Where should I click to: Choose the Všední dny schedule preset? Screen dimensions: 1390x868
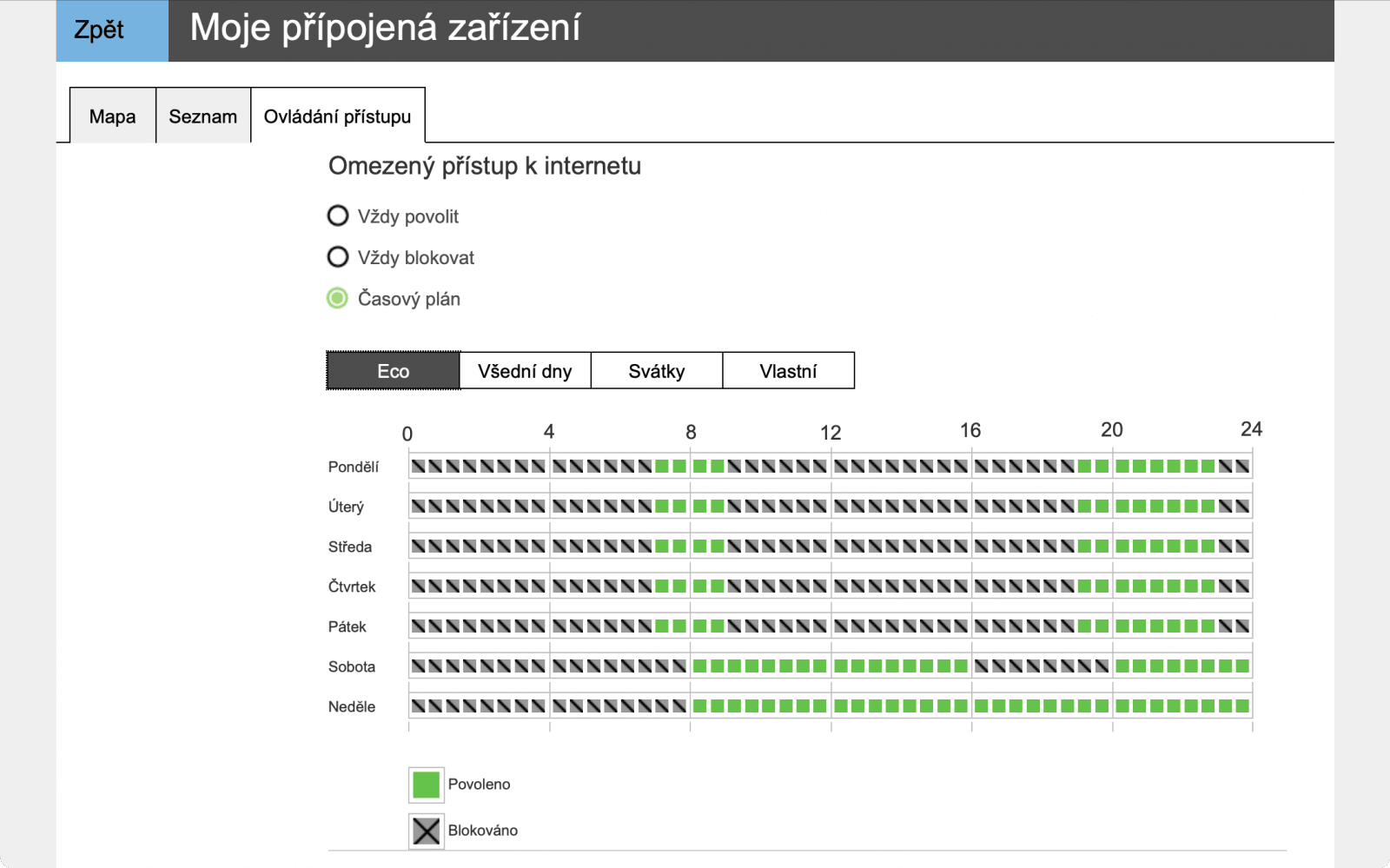click(x=525, y=371)
